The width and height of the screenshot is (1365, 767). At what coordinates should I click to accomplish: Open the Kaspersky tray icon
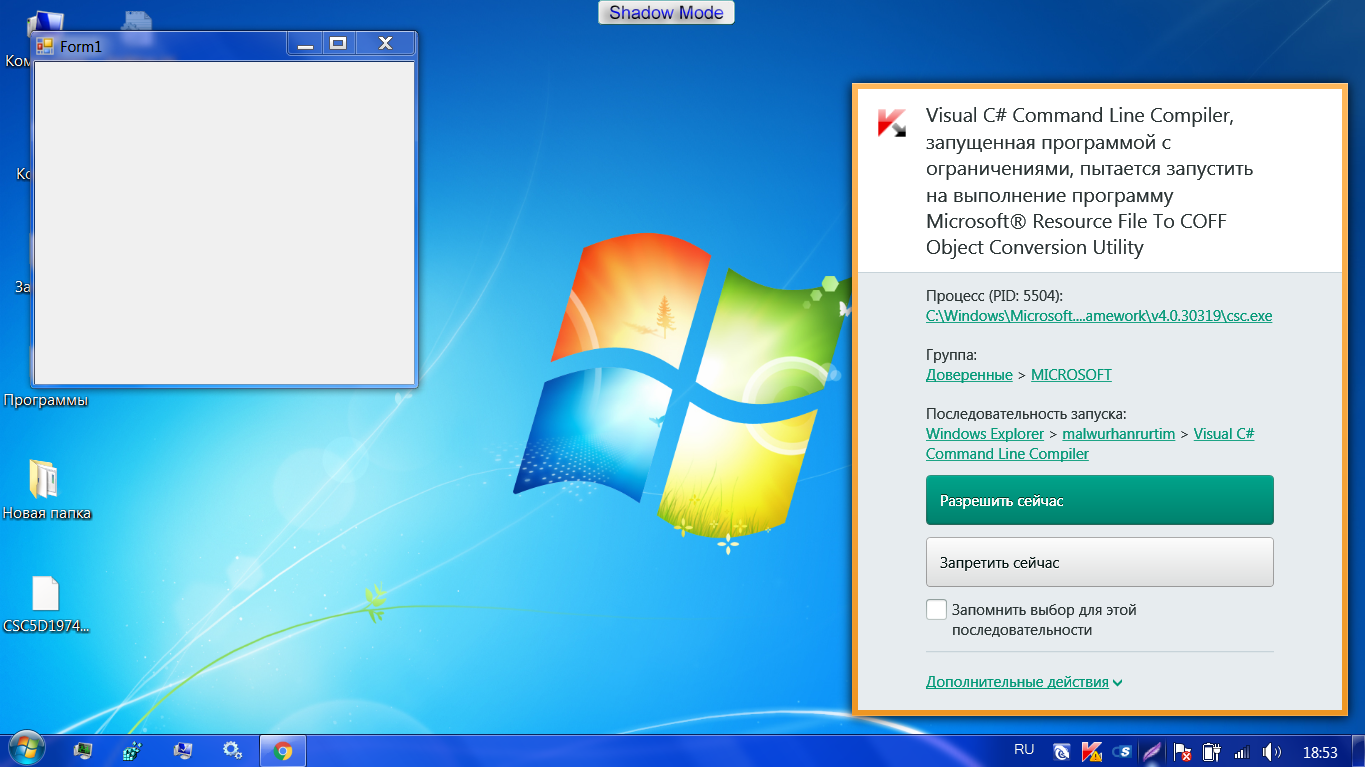[1092, 751]
